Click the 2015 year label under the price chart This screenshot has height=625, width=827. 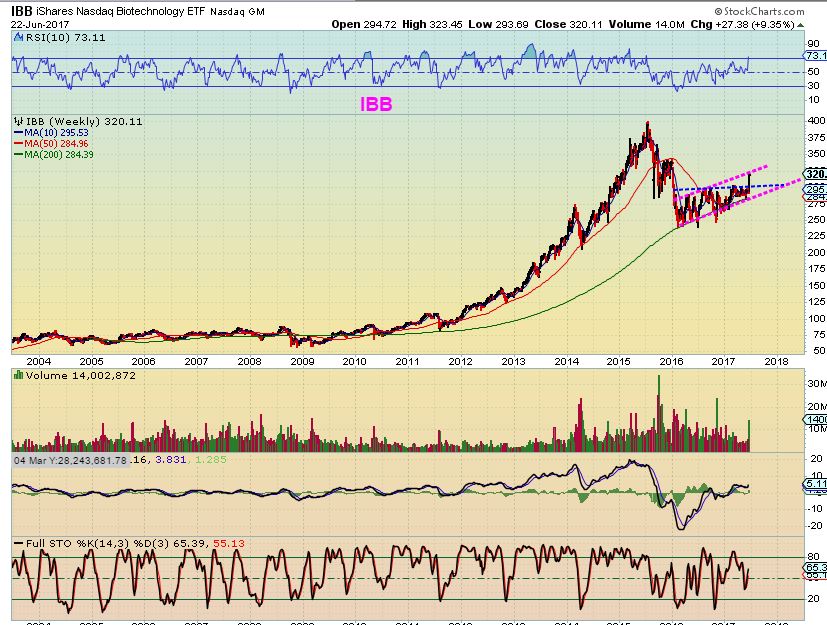coord(618,361)
